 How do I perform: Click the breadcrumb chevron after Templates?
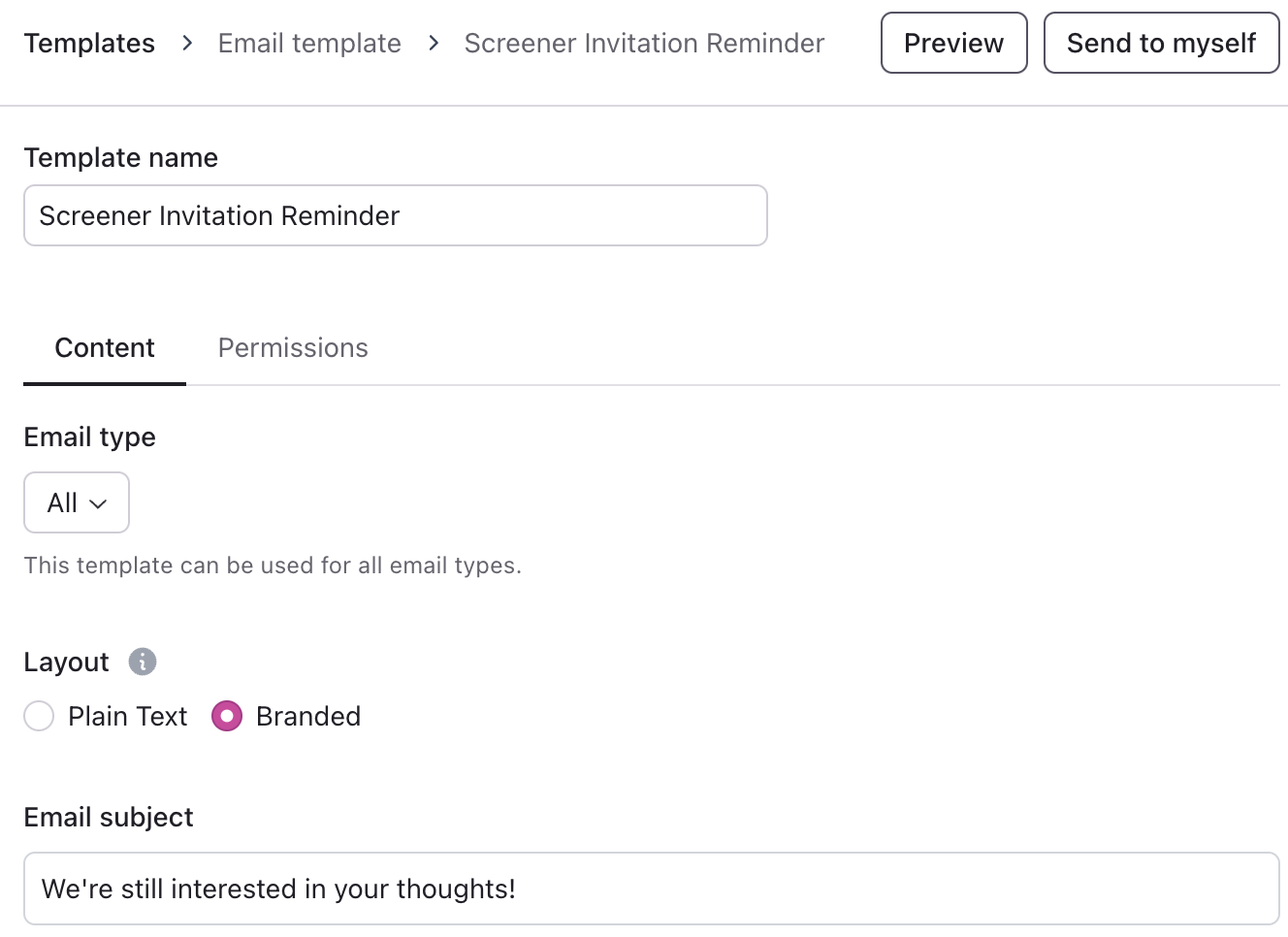pyautogui.click(x=187, y=43)
